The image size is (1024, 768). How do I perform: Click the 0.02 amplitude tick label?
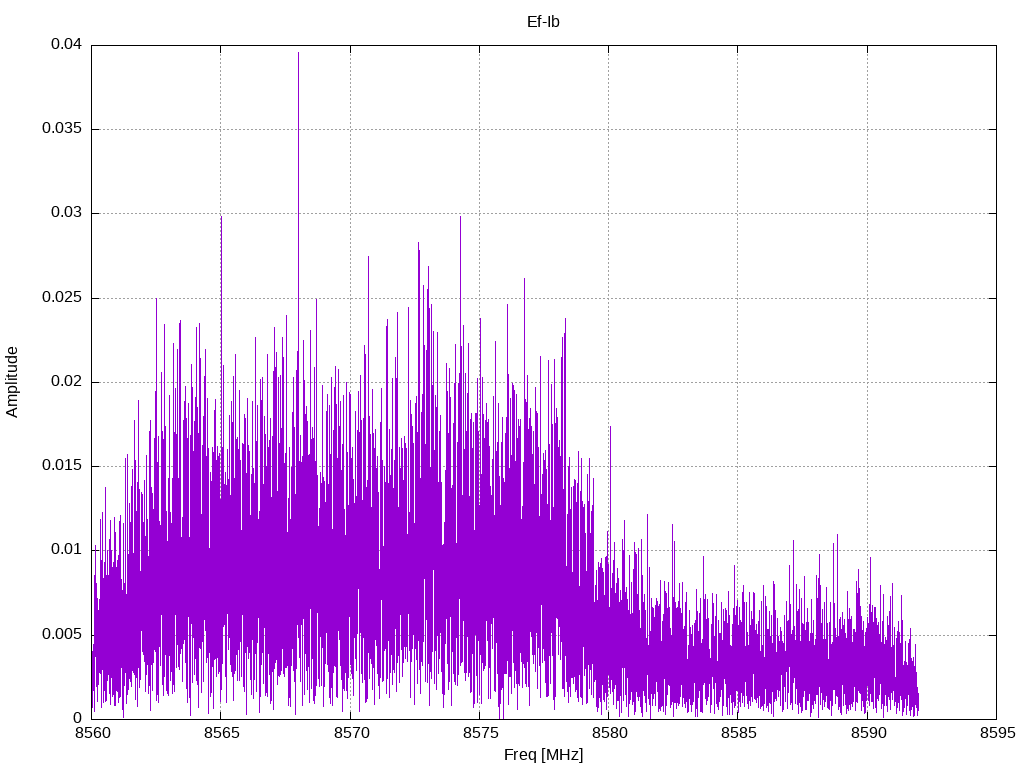(x=66, y=382)
